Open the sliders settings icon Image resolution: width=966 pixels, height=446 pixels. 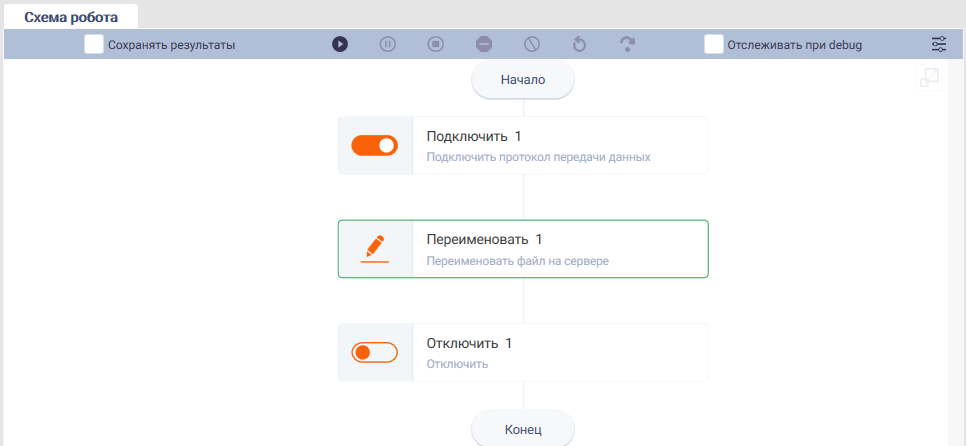coord(939,44)
